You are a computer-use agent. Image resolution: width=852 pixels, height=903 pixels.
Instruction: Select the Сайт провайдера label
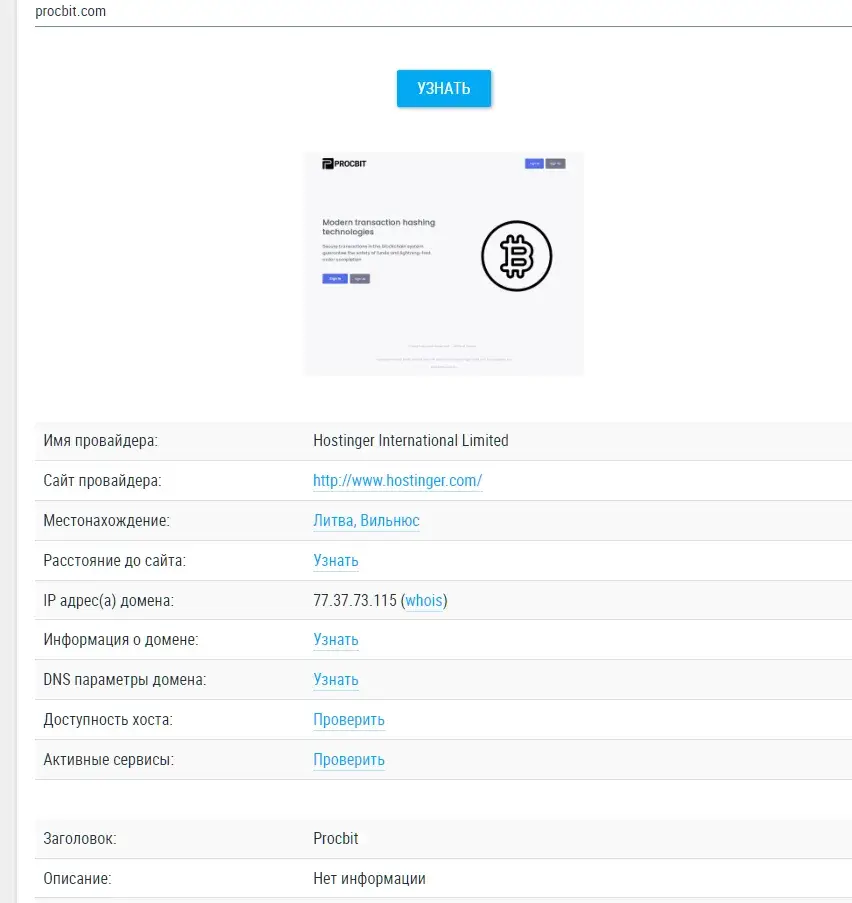click(103, 480)
